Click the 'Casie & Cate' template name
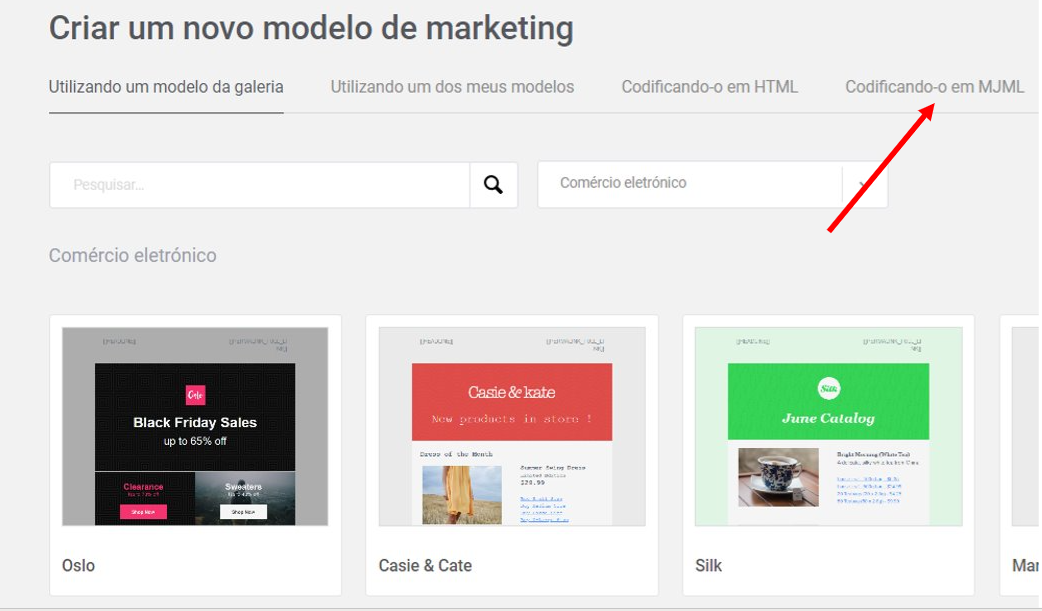This screenshot has height=611, width=1042. (x=425, y=566)
